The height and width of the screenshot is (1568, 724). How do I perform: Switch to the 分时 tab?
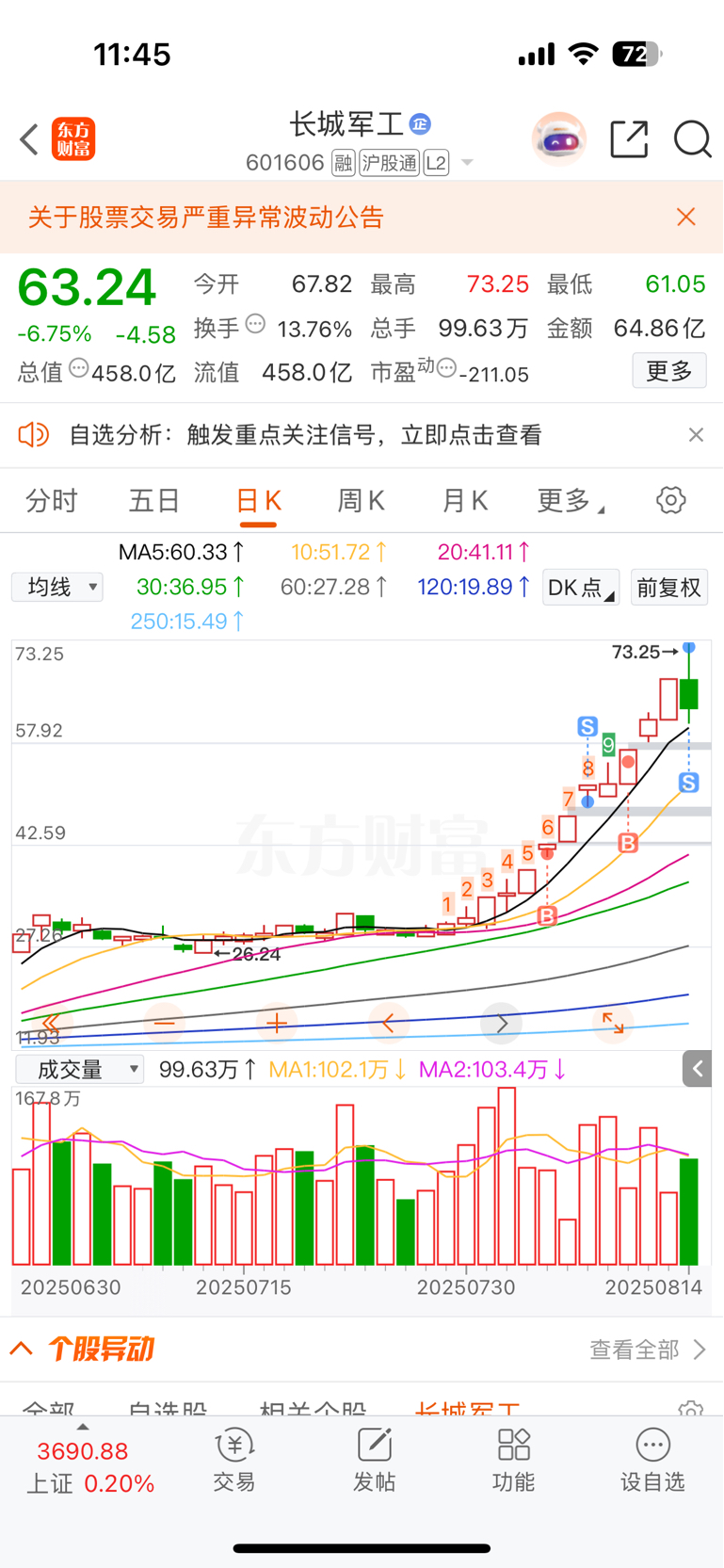pos(51,500)
